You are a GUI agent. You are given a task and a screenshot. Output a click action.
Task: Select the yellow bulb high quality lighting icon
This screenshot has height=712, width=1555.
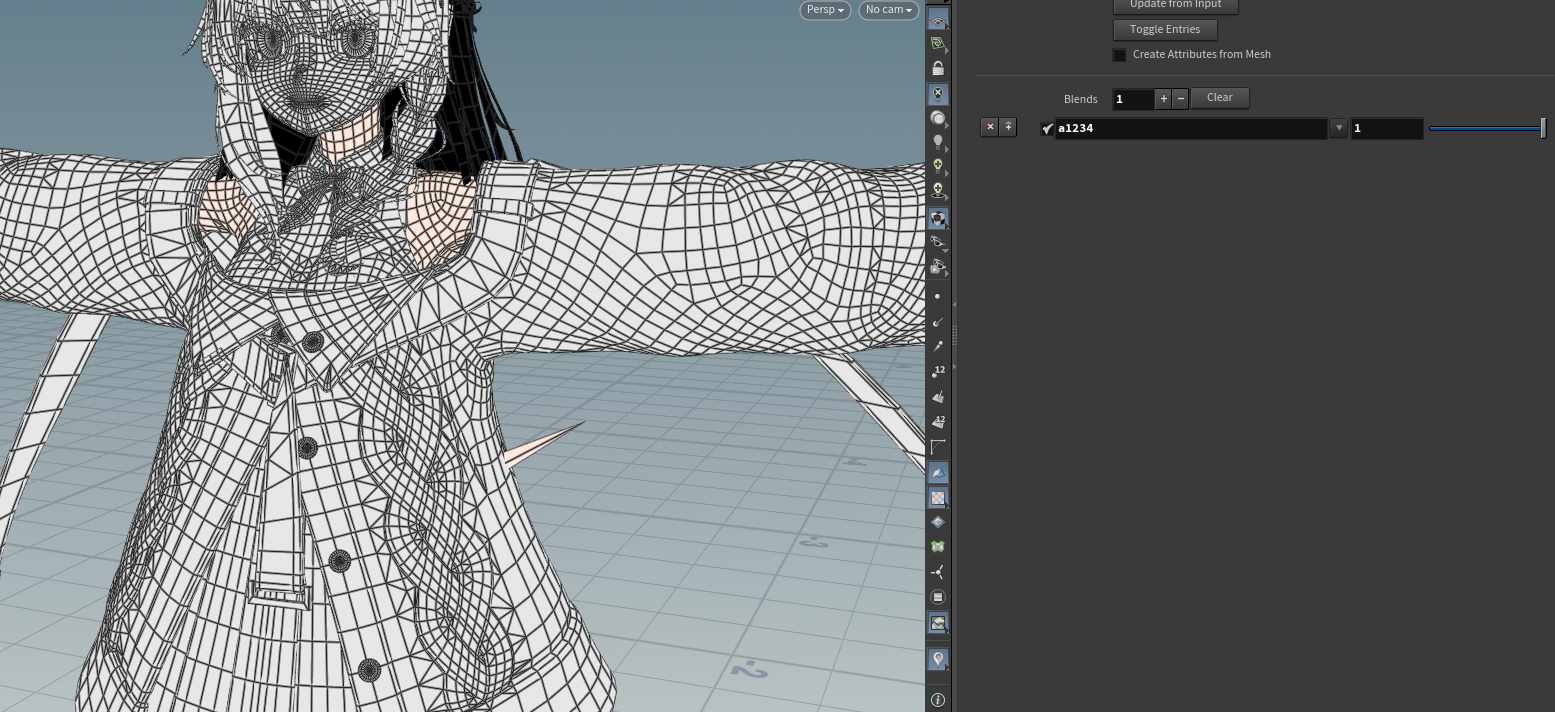tap(938, 167)
